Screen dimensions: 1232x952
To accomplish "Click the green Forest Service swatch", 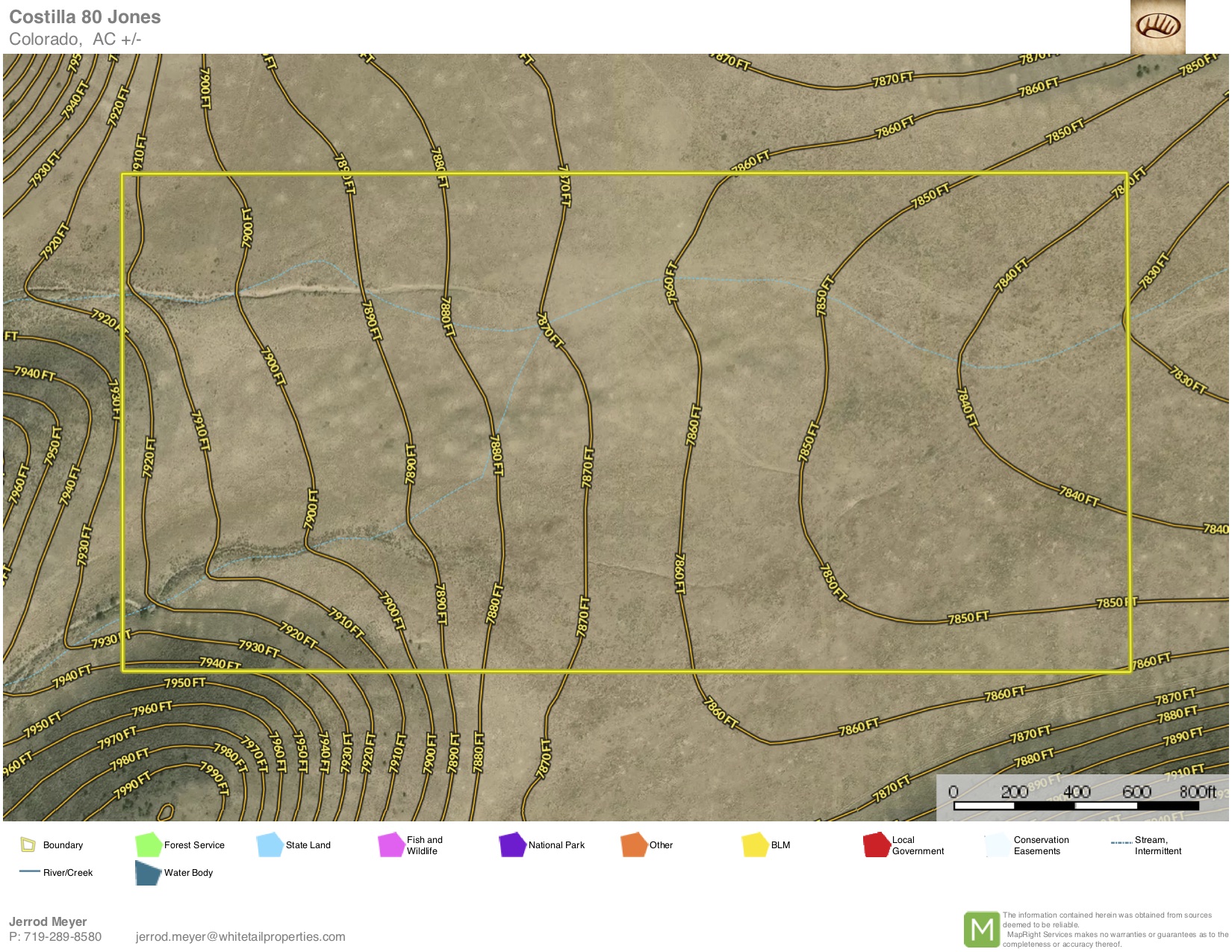I will point(148,844).
